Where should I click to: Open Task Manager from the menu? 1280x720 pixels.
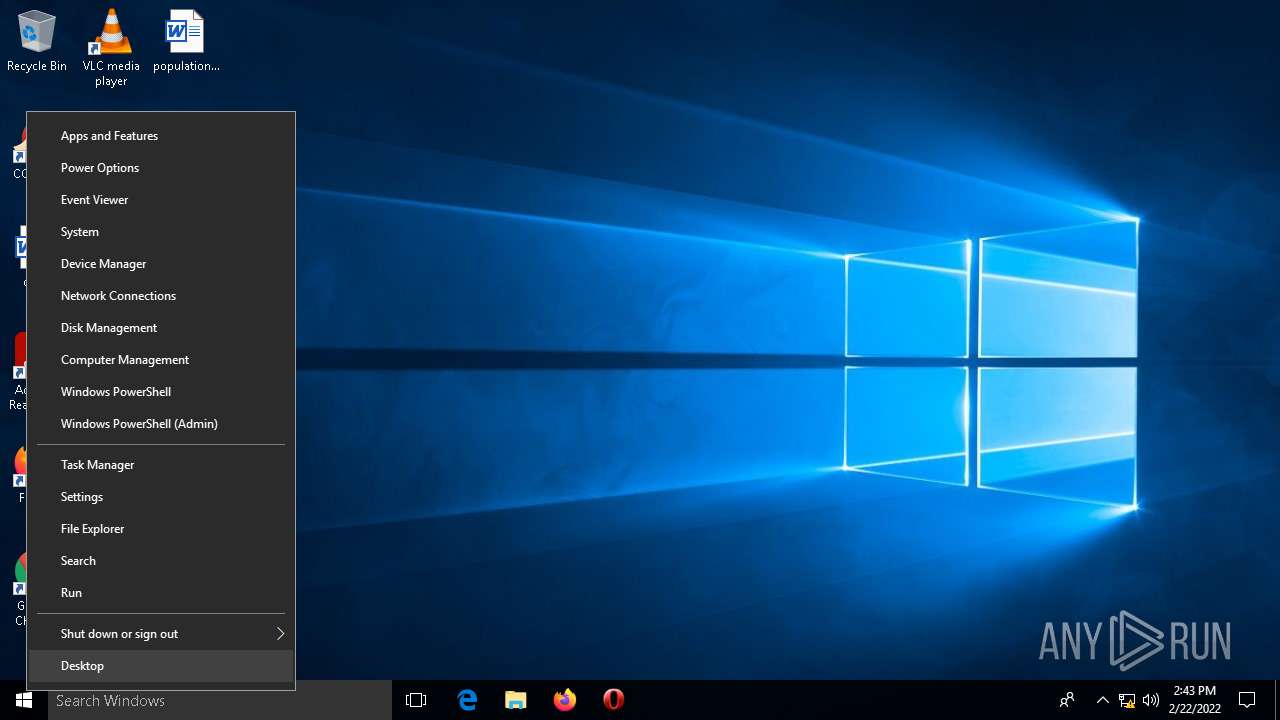coord(161,465)
